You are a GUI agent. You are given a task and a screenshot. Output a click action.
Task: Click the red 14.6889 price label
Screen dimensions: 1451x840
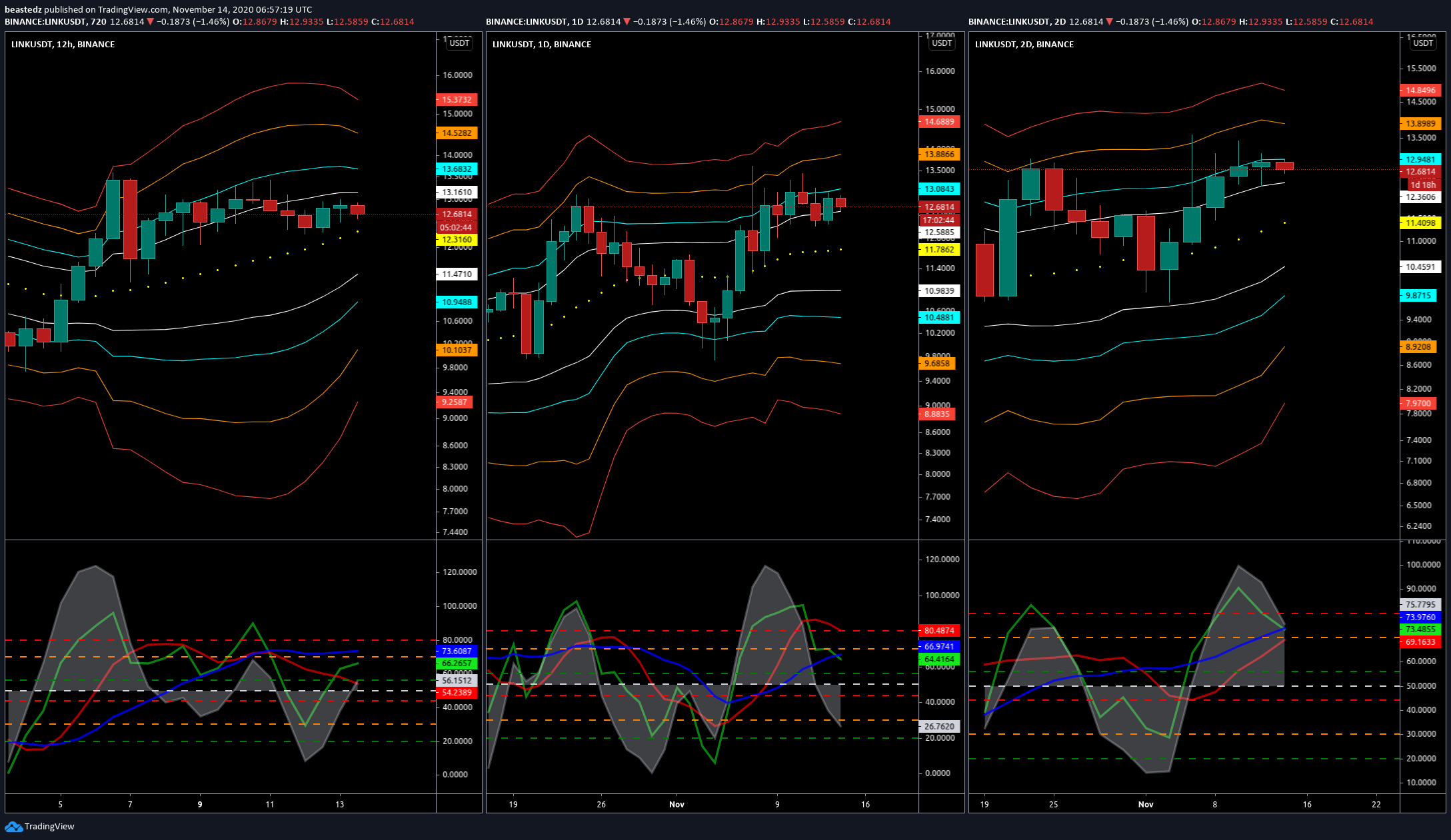tap(939, 122)
